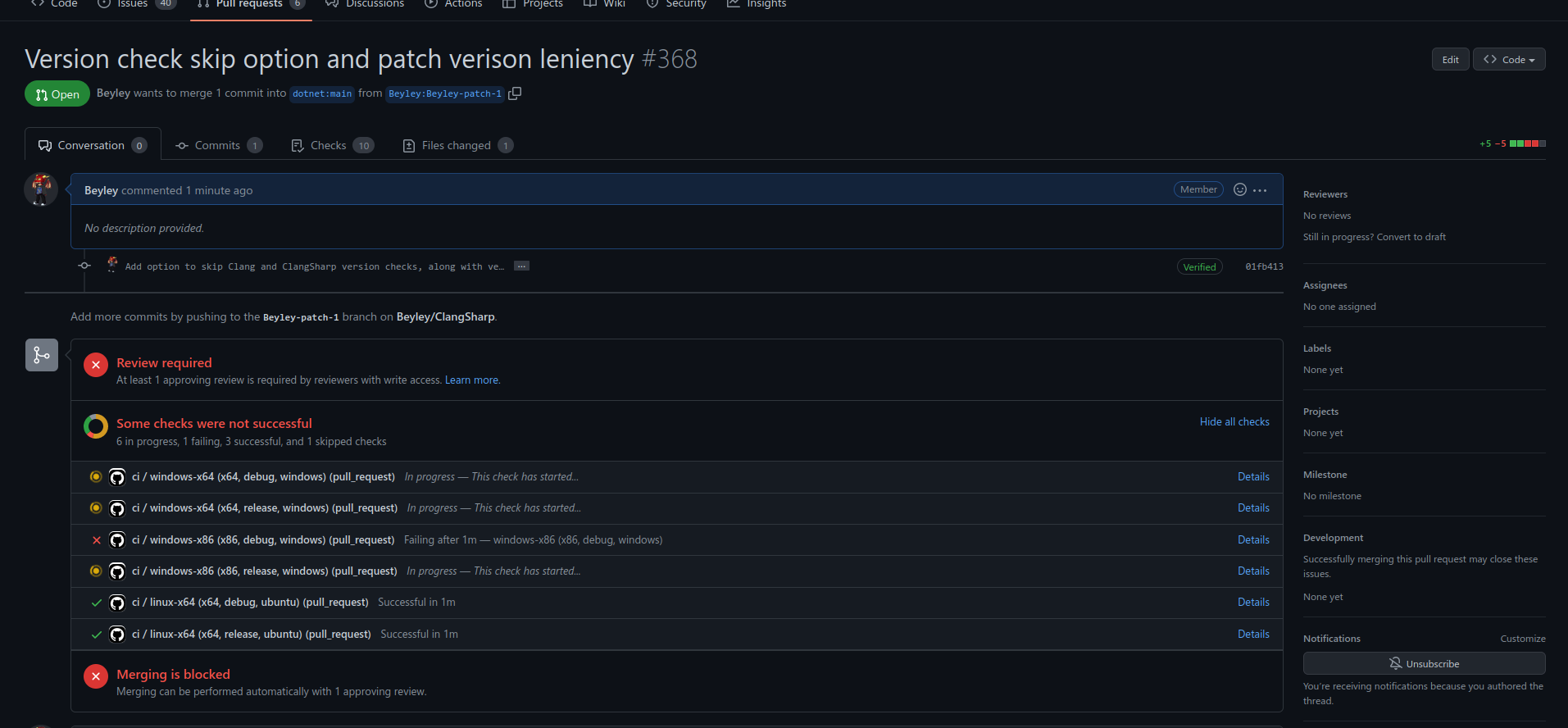Click the GitHub logo on the windows-x64 debug check
Image resolution: width=1568 pixels, height=728 pixels.
pyautogui.click(x=117, y=477)
